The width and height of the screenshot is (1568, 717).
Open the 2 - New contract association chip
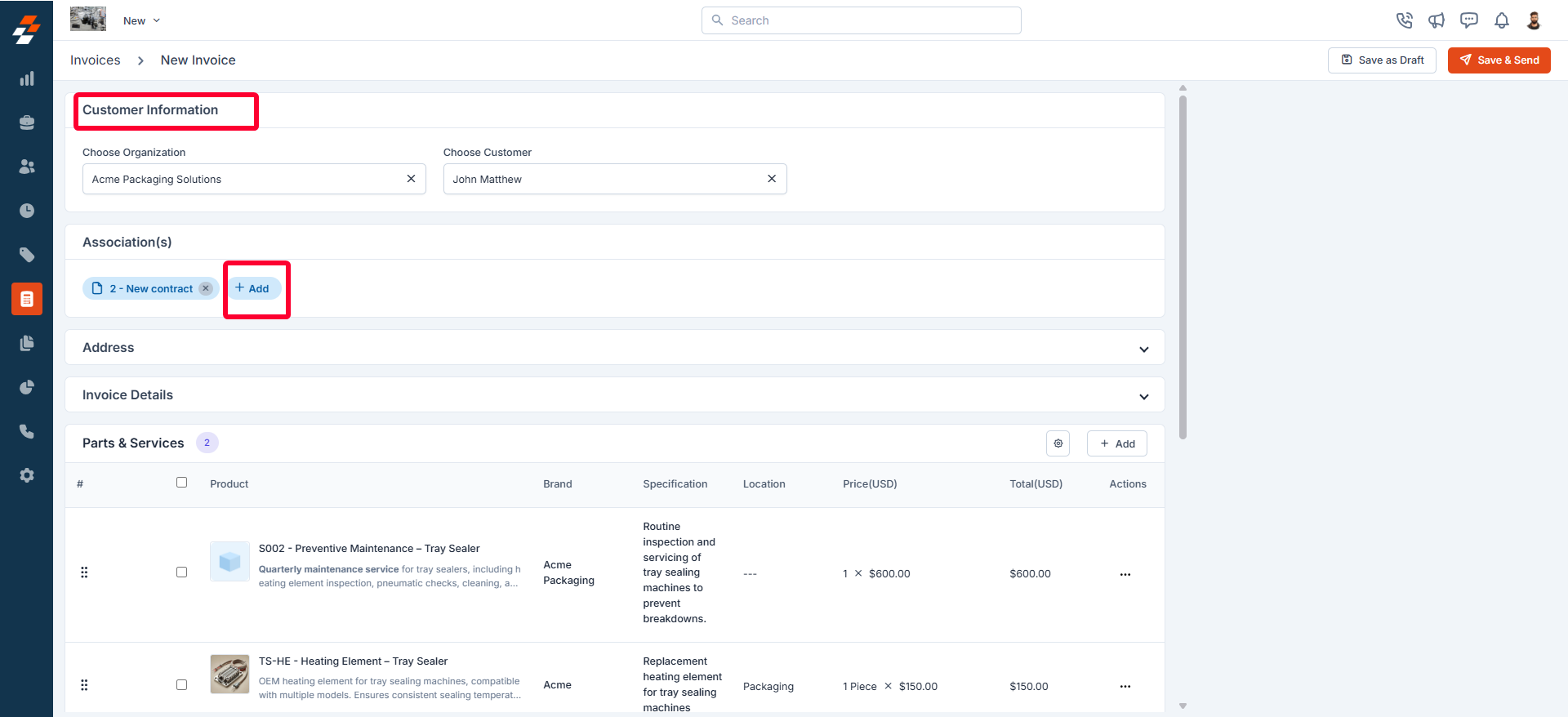coord(151,288)
